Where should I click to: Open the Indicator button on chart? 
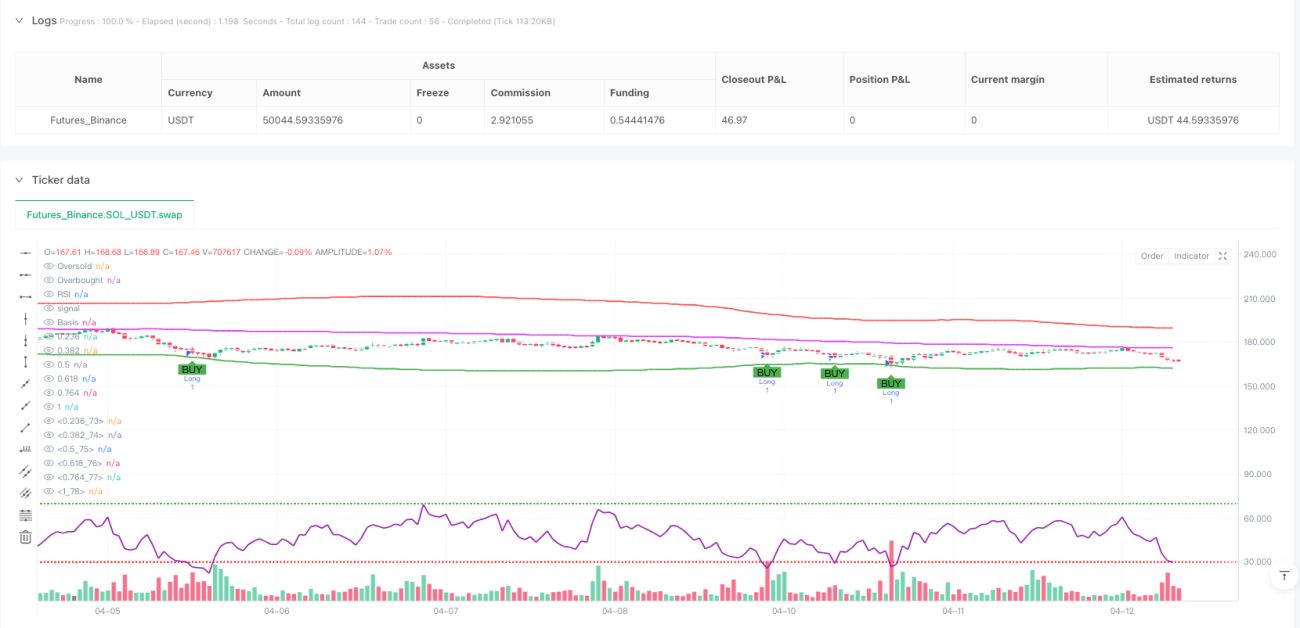pyautogui.click(x=1191, y=256)
